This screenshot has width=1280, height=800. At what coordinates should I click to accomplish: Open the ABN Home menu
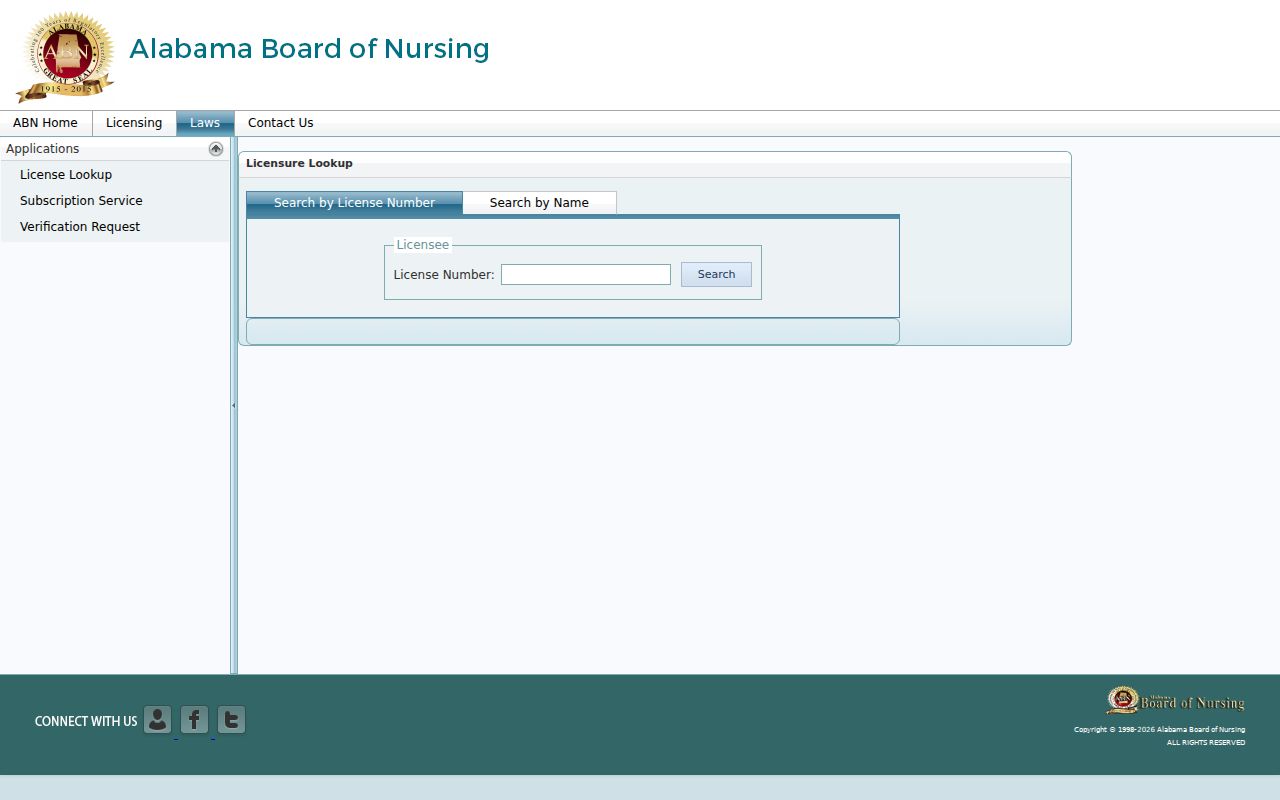tap(45, 123)
